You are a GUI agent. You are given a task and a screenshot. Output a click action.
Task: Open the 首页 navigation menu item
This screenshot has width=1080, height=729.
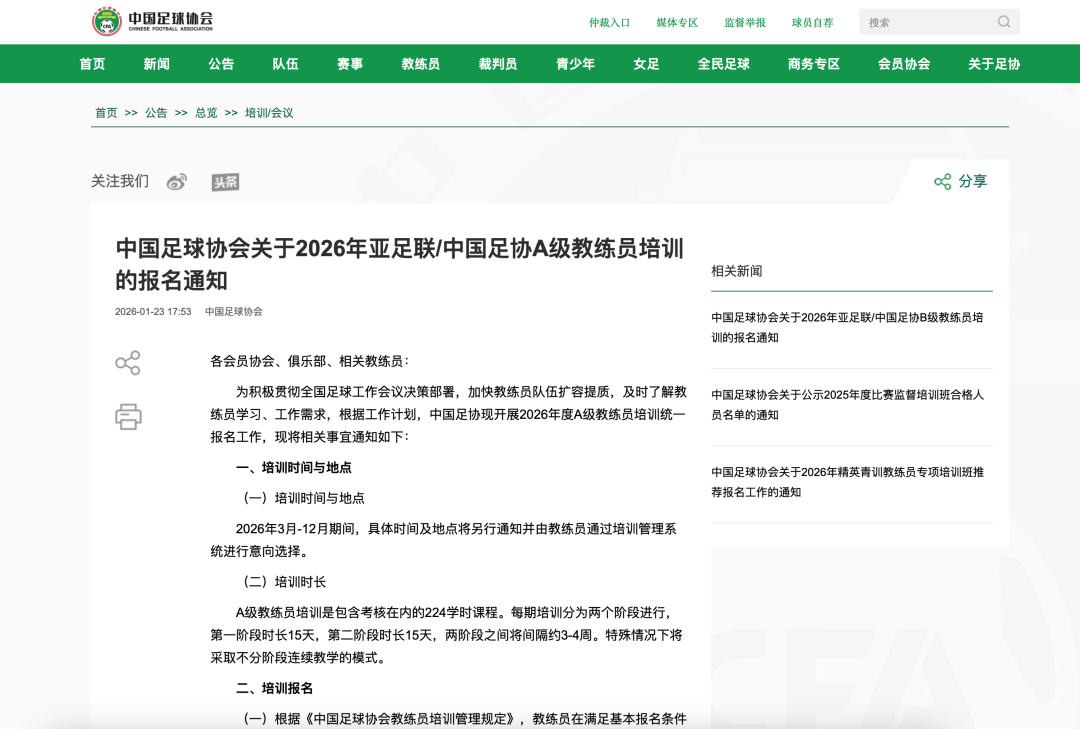(x=92, y=64)
